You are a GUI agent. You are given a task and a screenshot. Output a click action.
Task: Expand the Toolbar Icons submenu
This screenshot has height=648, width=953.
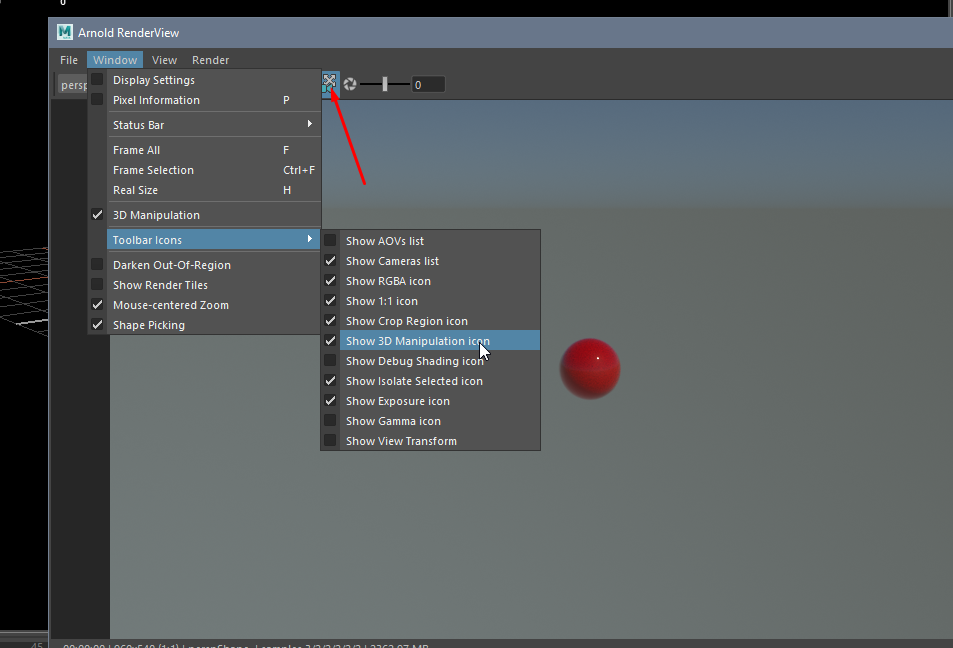(x=204, y=240)
